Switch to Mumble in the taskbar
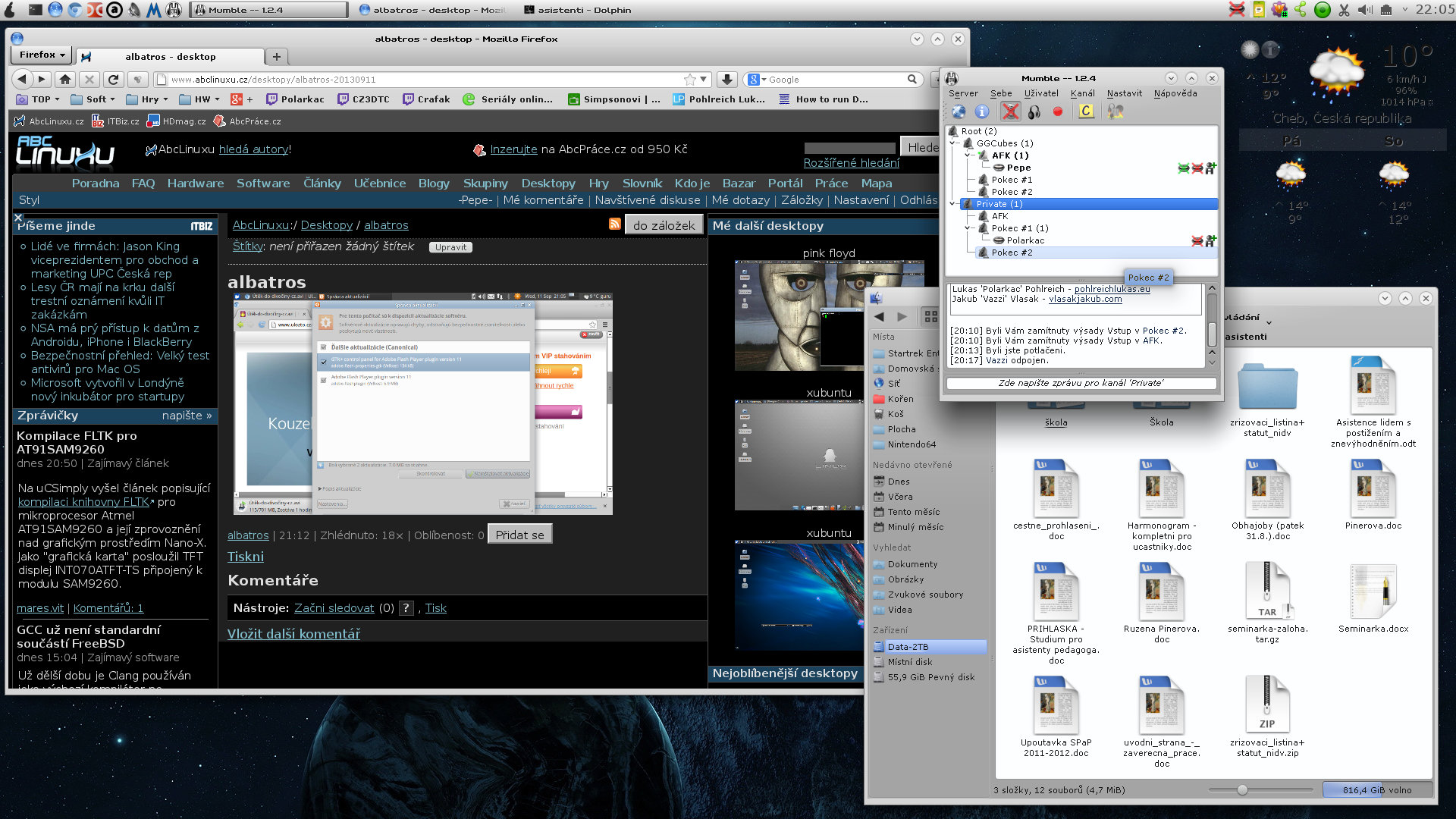 (268, 10)
